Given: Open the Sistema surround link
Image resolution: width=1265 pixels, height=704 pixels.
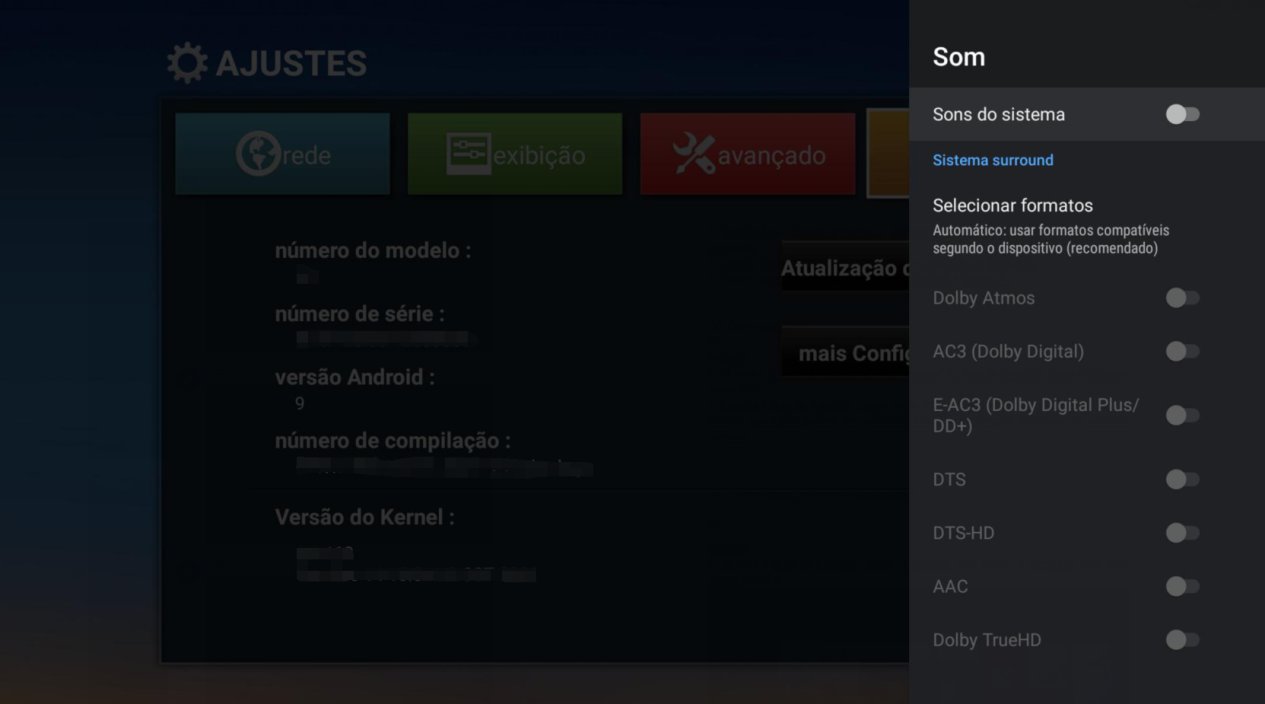Looking at the screenshot, I should [992, 159].
